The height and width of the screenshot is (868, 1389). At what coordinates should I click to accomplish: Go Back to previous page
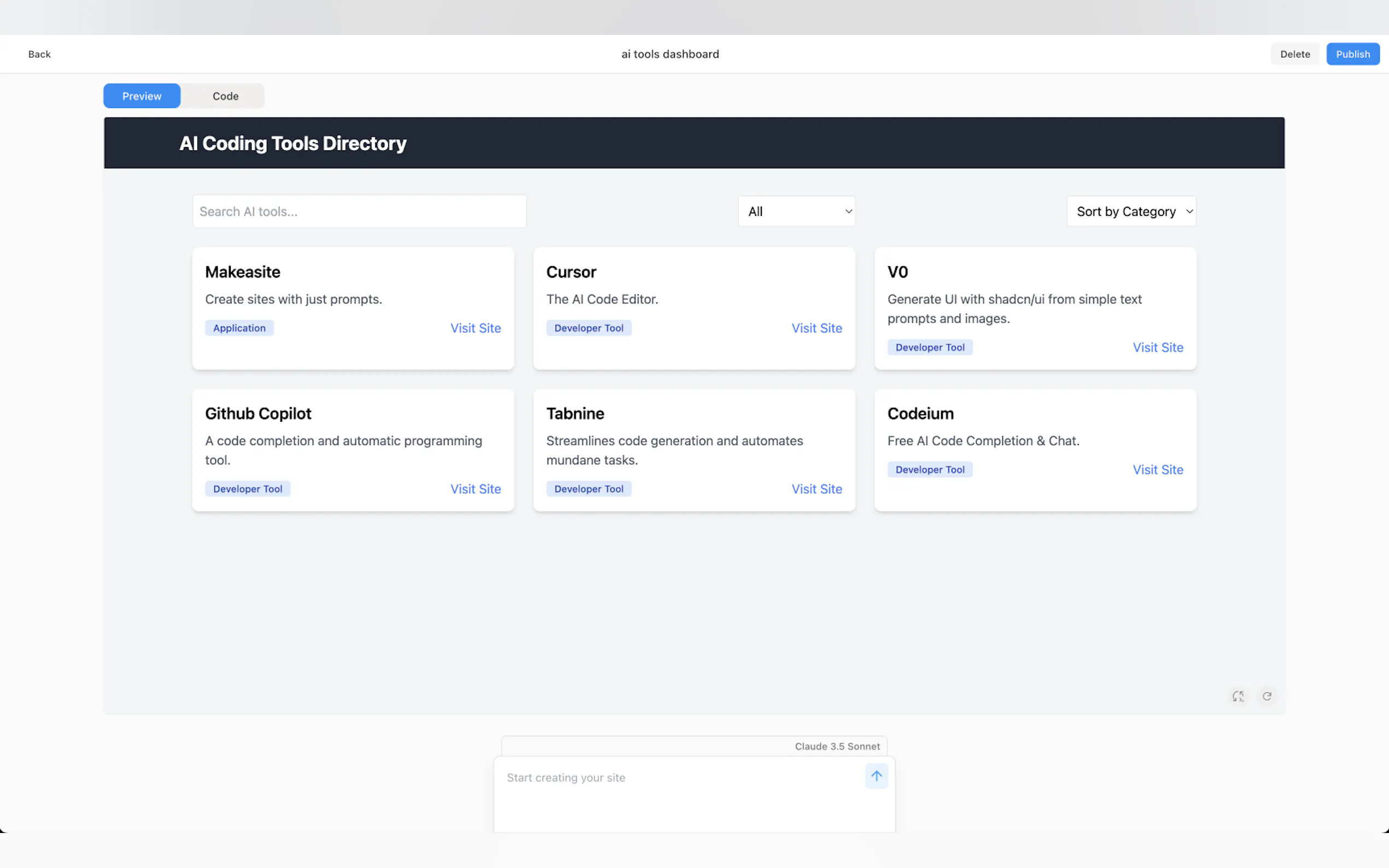39,54
